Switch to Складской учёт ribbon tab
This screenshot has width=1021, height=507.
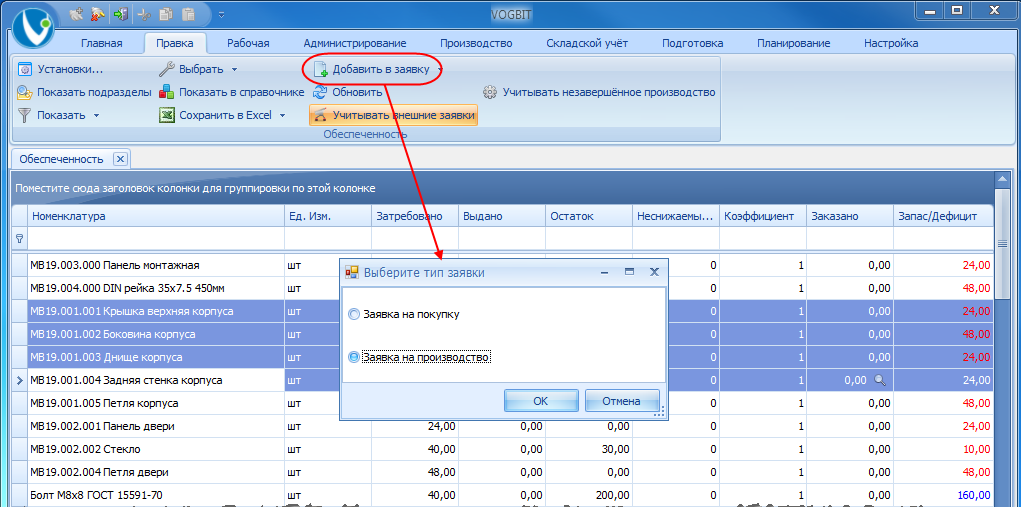click(x=587, y=44)
